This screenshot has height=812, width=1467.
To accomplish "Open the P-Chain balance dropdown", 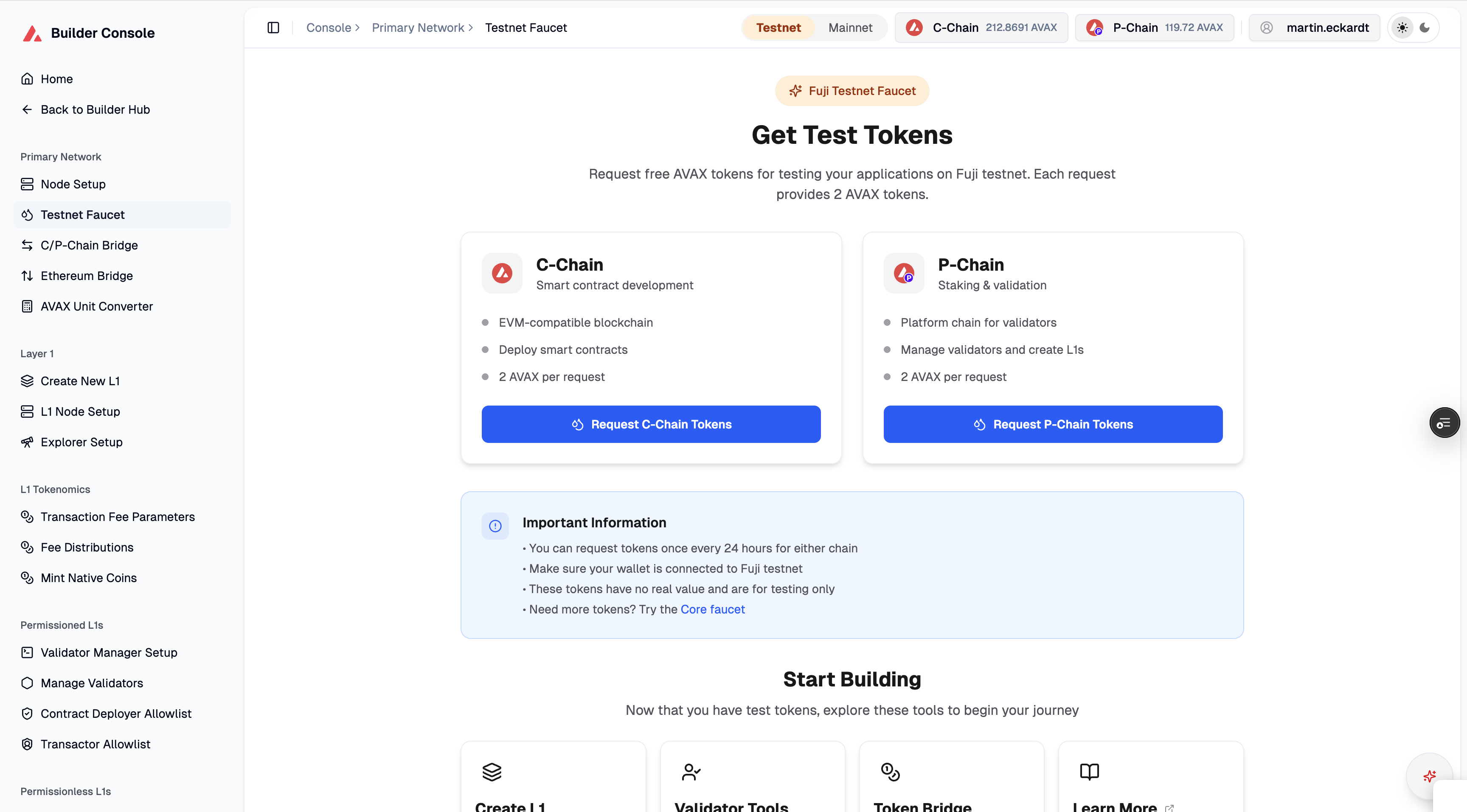I will pyautogui.click(x=1154, y=27).
